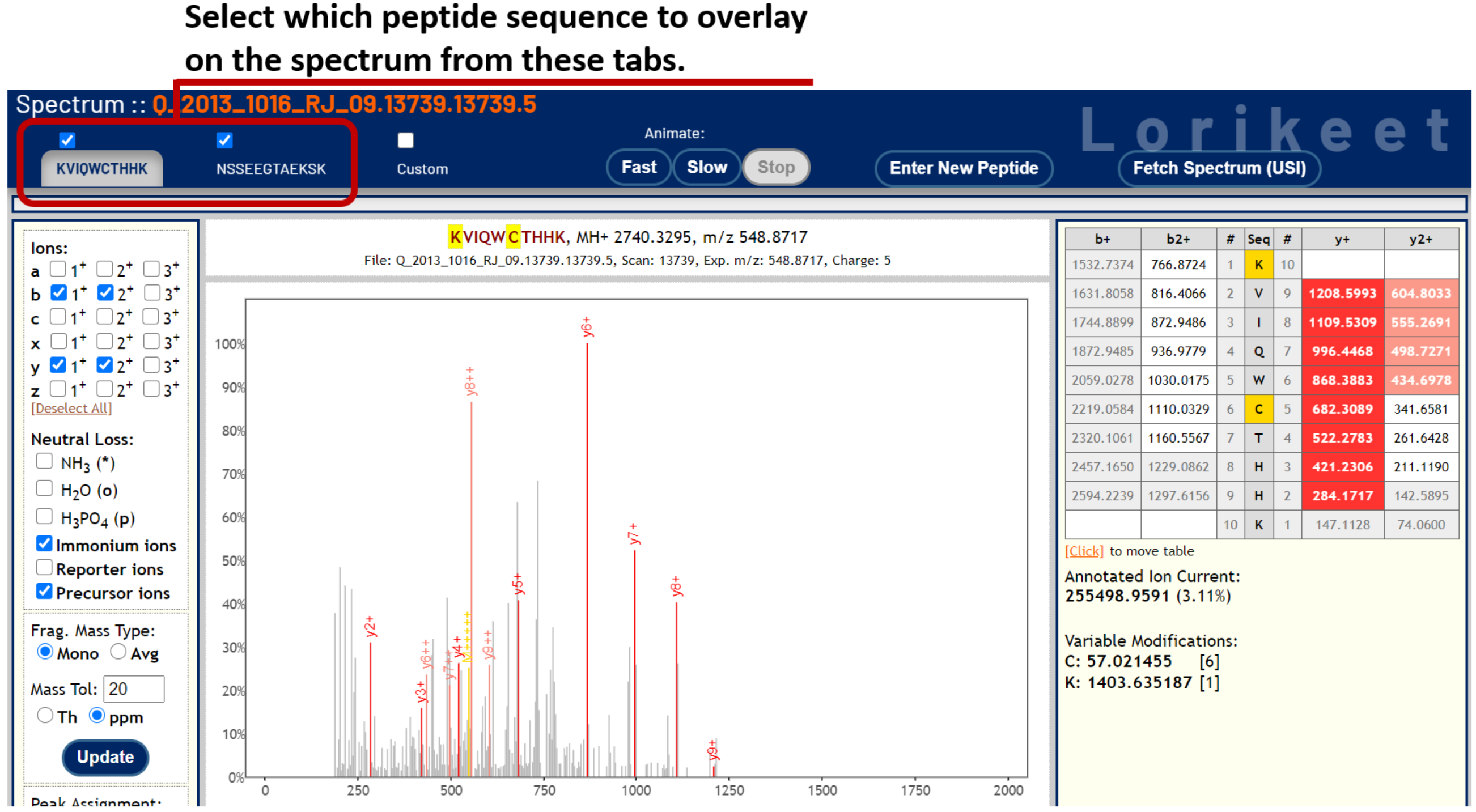Toggle the Custom peptide checkbox

pos(405,141)
